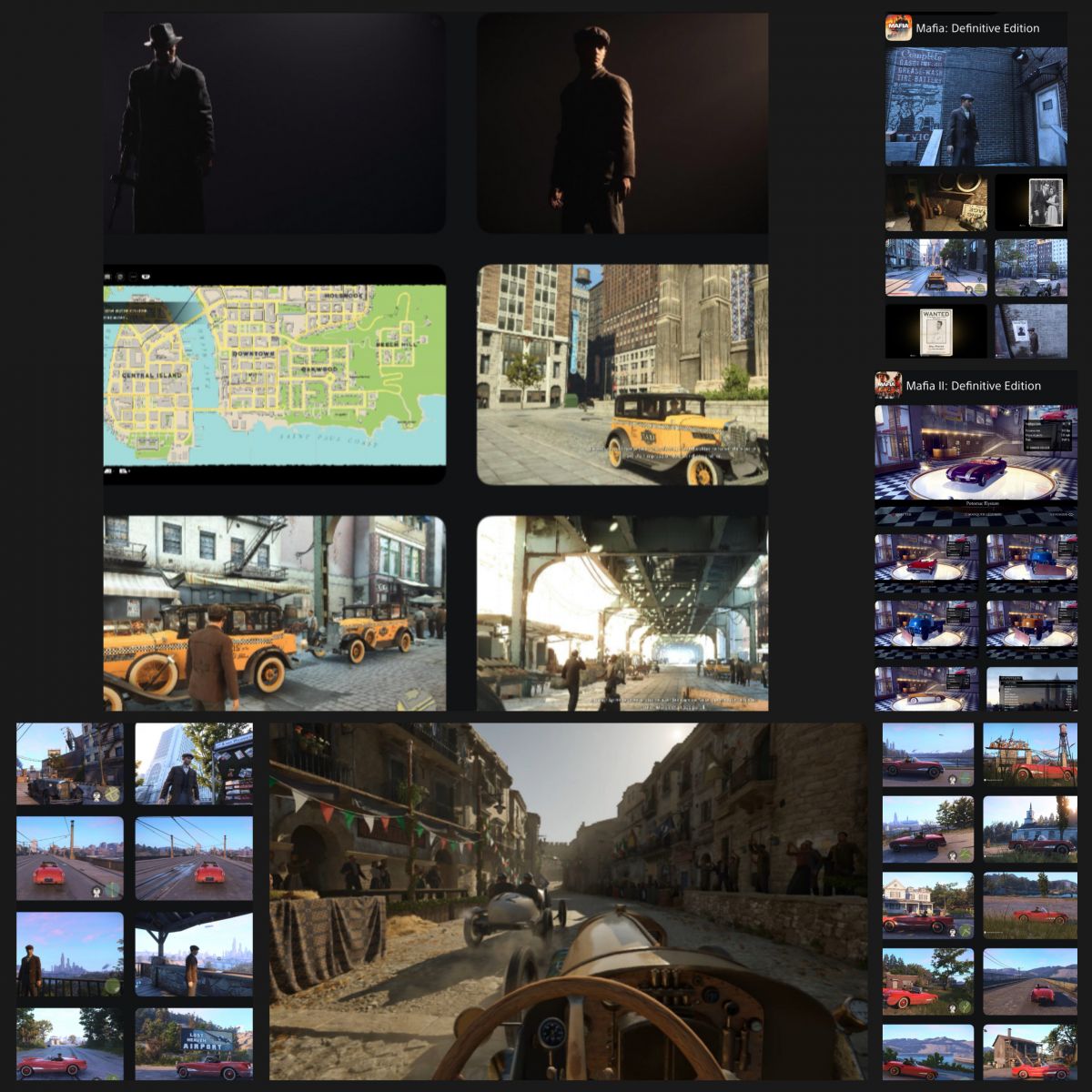Open the brick wall garage advertisement screenshot
Image resolution: width=1092 pixels, height=1092 pixels.
click(976, 107)
